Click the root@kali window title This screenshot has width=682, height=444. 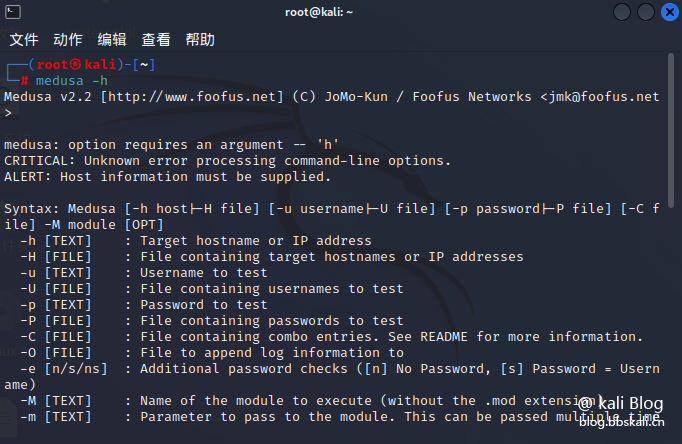[x=319, y=12]
